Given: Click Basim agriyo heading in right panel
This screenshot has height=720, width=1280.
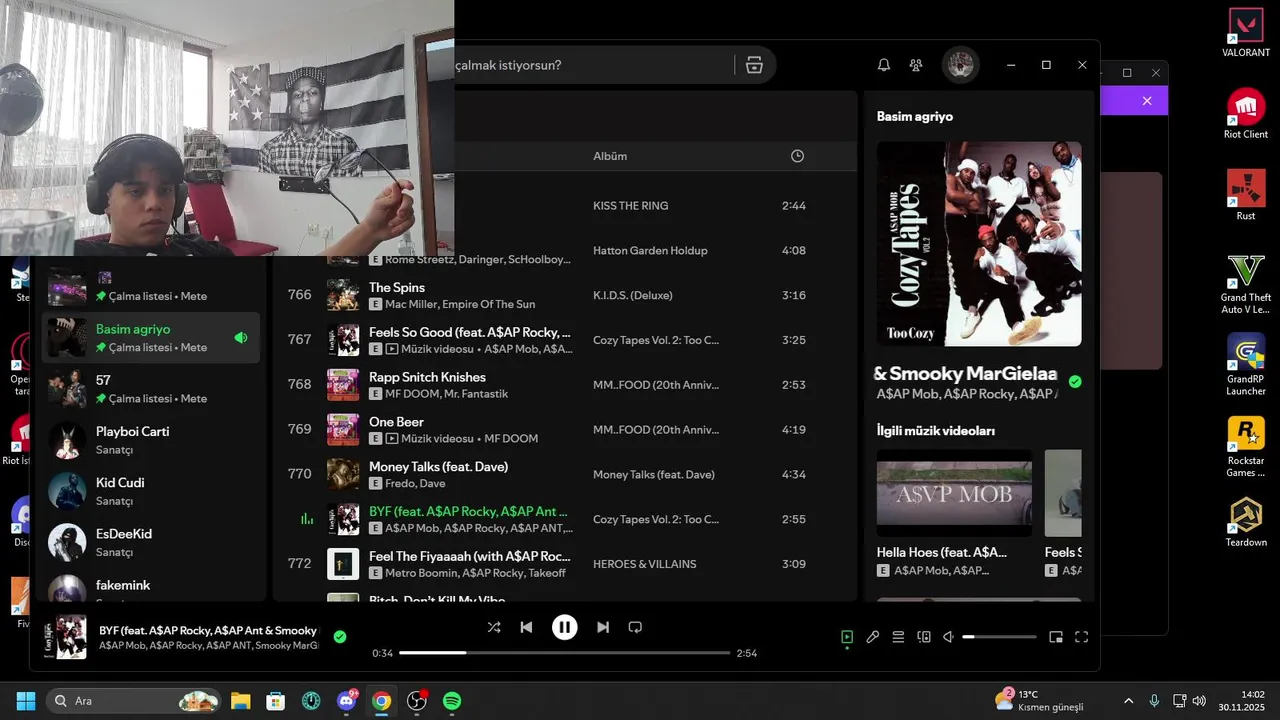Looking at the screenshot, I should (x=915, y=116).
